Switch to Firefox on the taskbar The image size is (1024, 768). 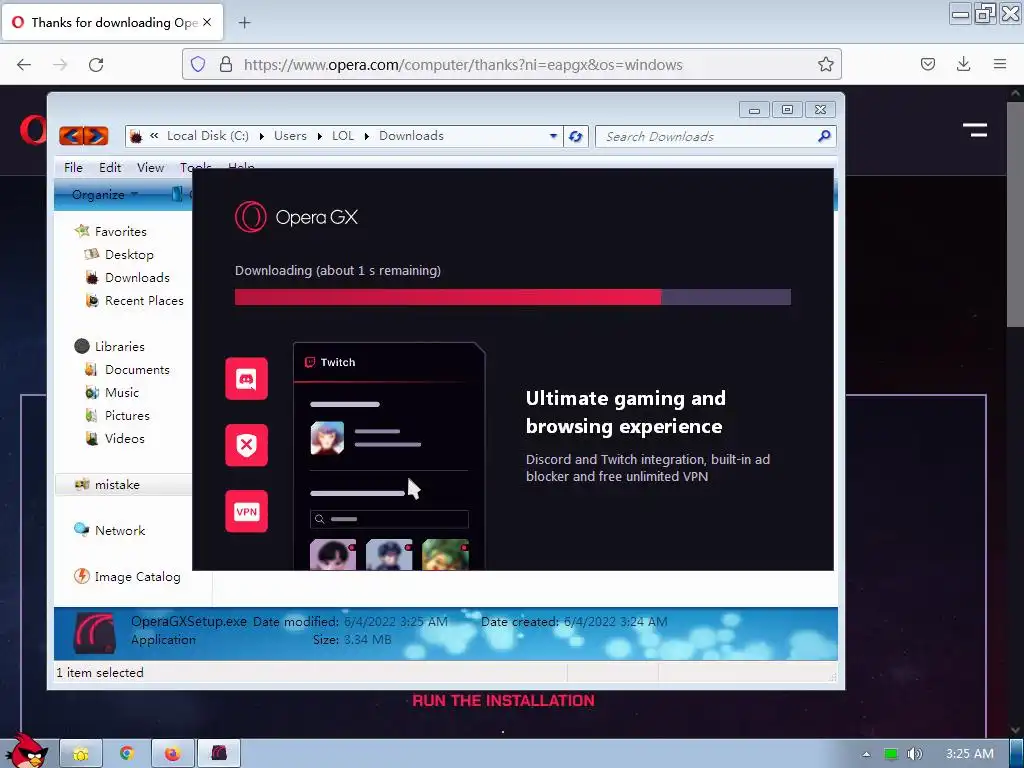coord(172,754)
